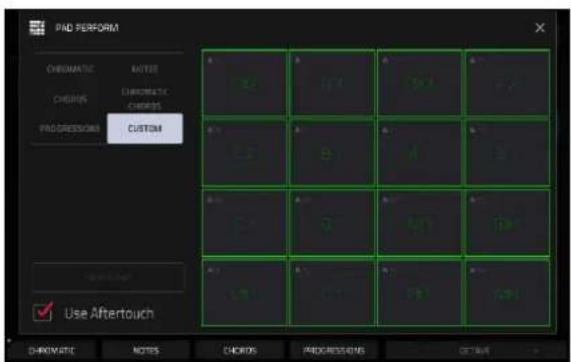Tap the dimmed button above Use Aftertouch
Screen dimensions: 571x362
click(108, 278)
